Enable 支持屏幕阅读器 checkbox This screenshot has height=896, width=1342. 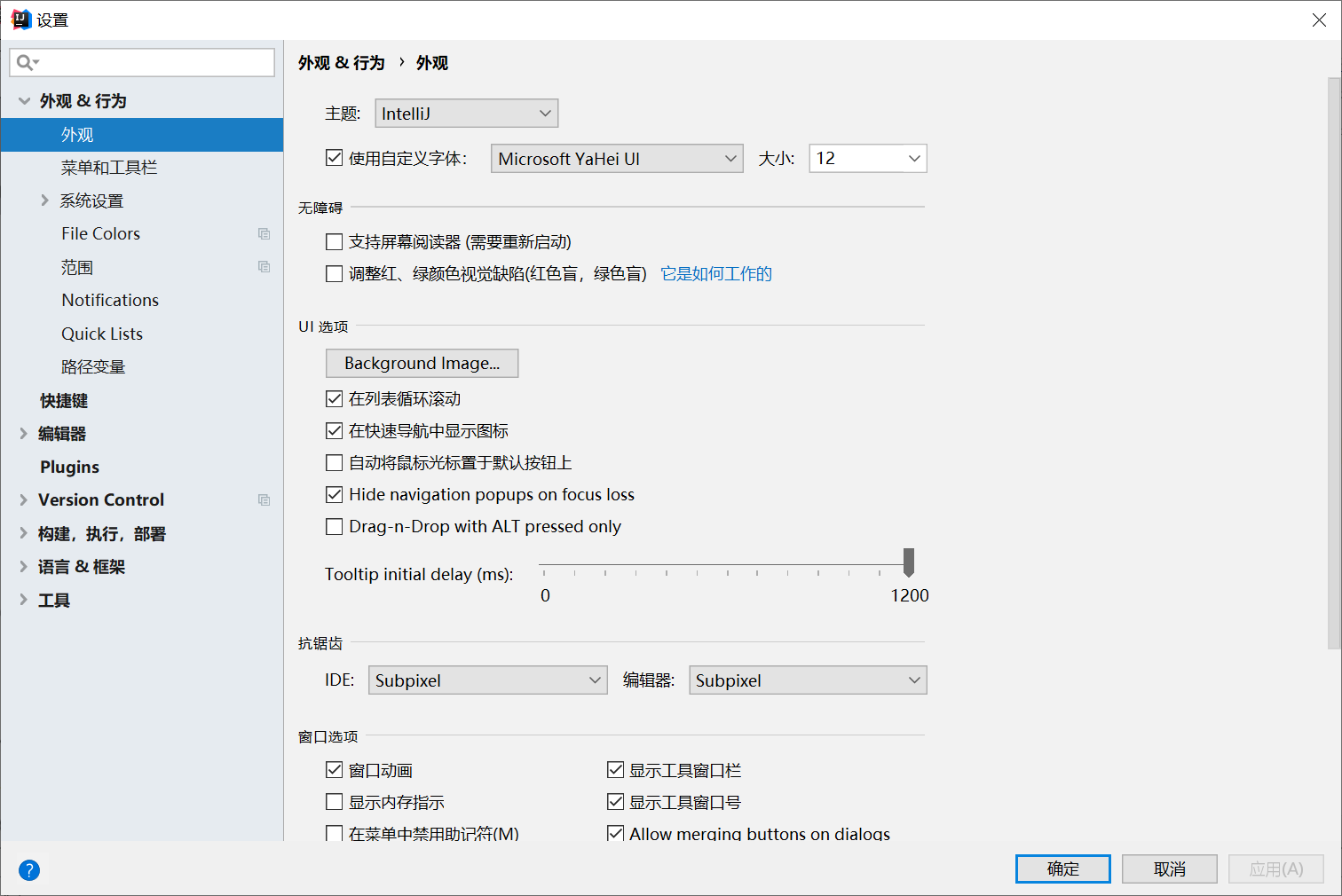[x=335, y=241]
